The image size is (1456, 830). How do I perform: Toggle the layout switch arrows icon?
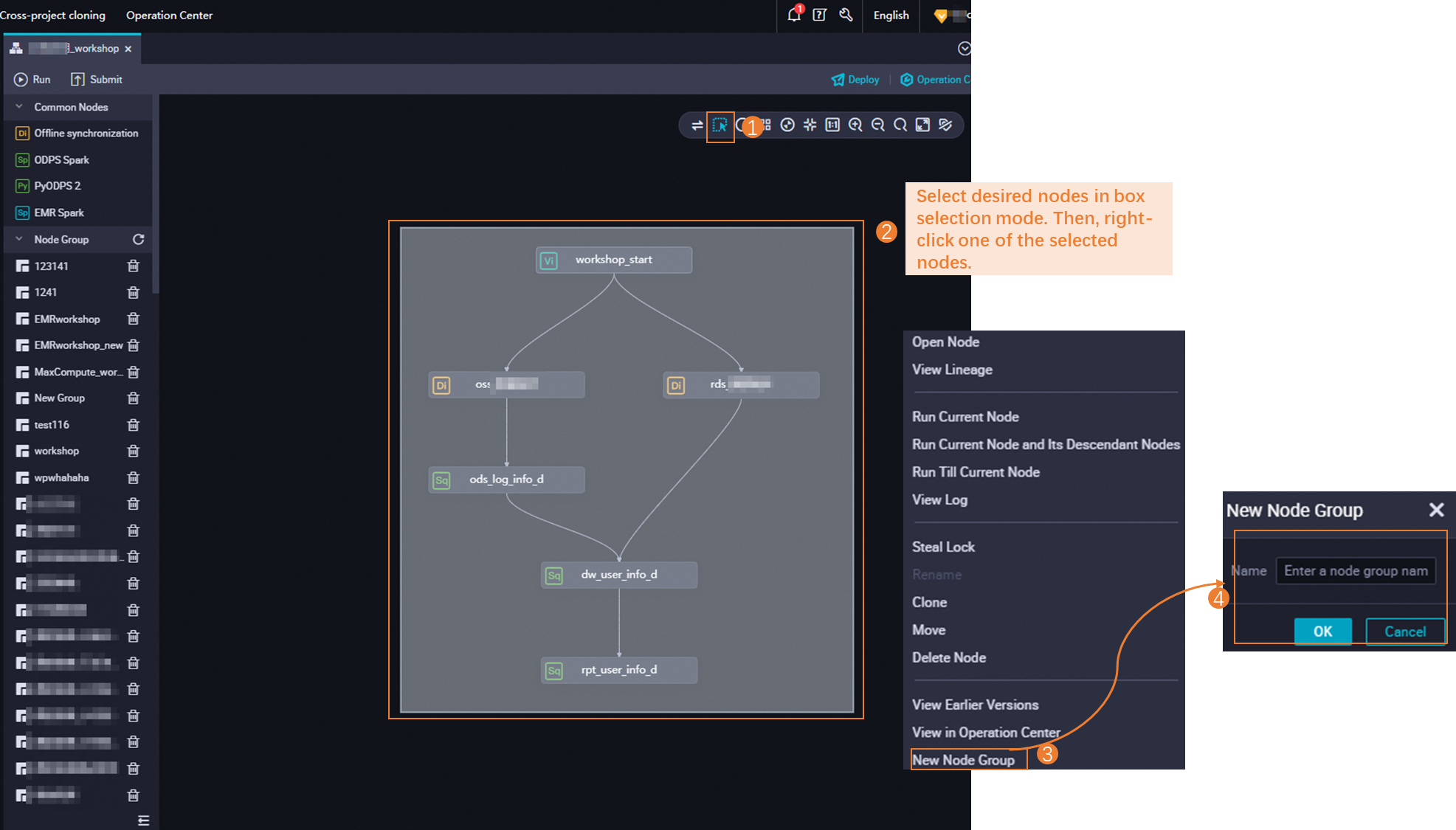click(697, 125)
